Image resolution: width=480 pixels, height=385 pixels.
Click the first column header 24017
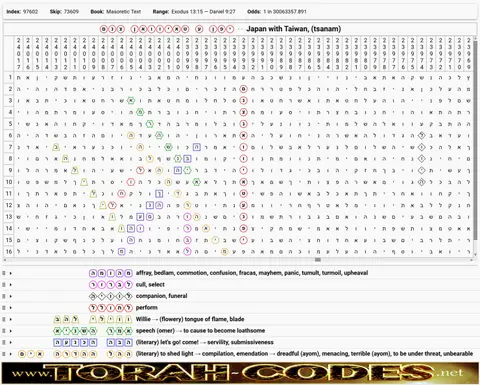pos(19,53)
